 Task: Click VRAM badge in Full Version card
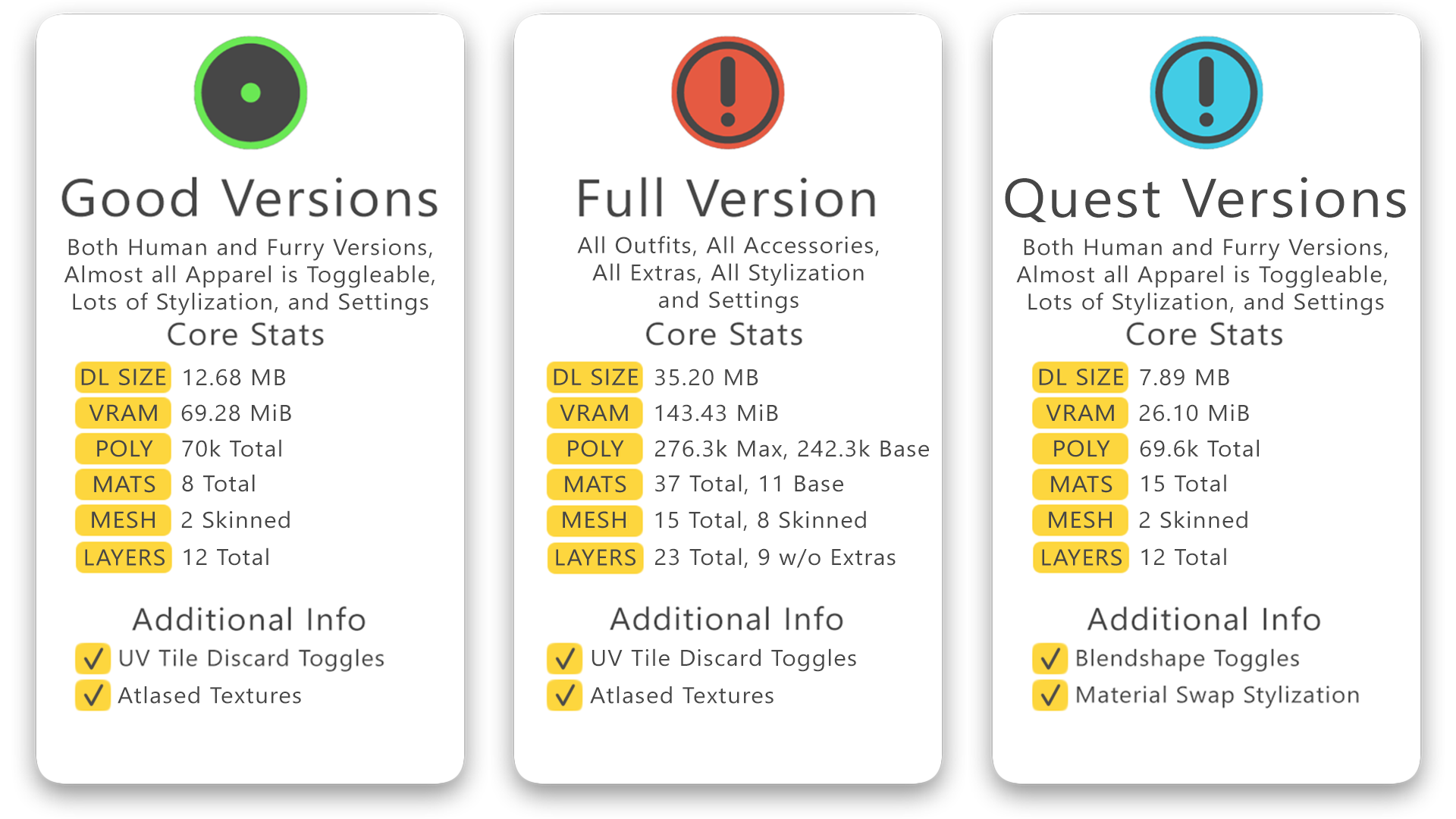(x=595, y=413)
